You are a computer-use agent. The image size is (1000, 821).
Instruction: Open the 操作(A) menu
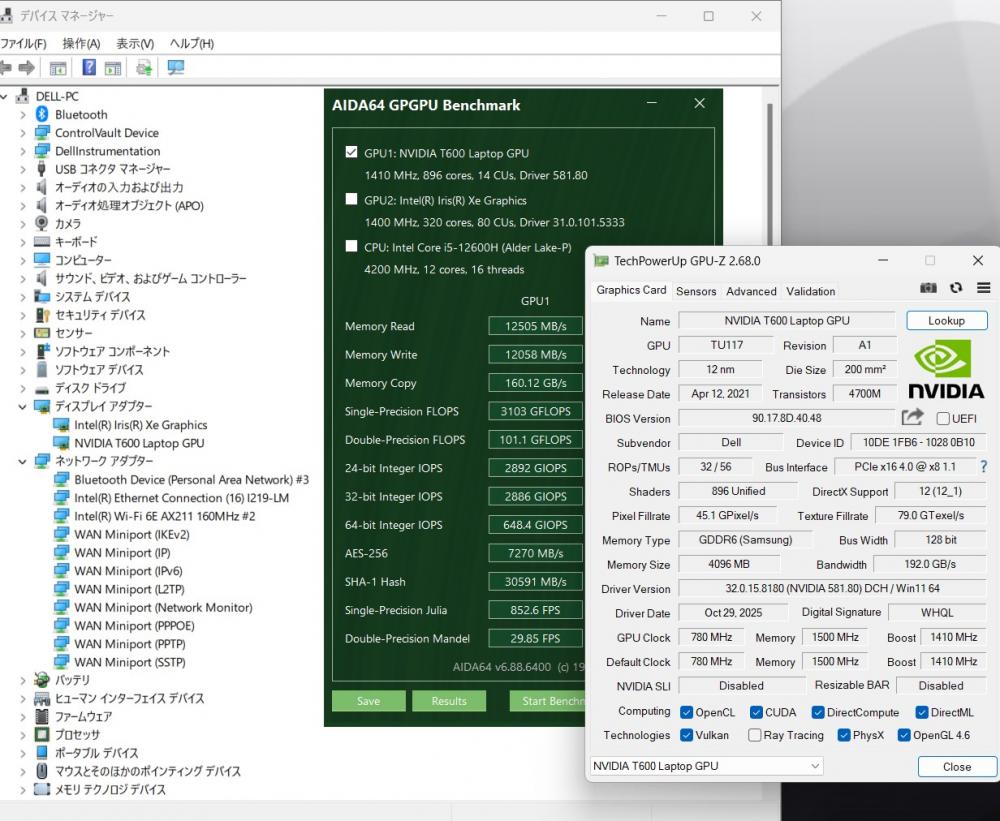[81, 43]
